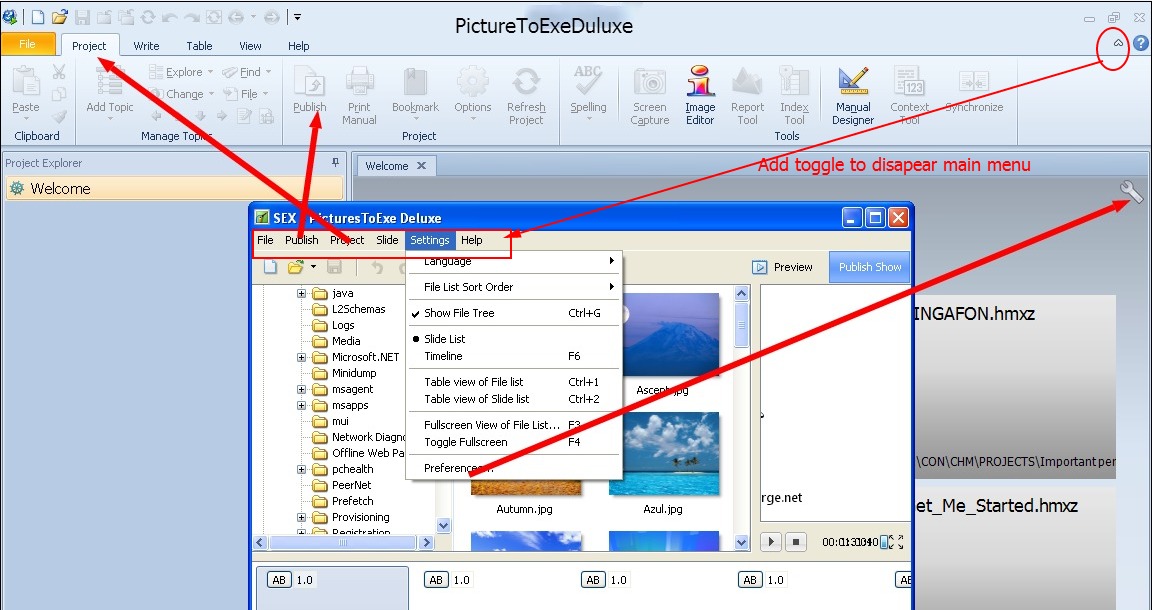Image resolution: width=1152 pixels, height=610 pixels.
Task: Click the Help question mark icon
Action: [x=1140, y=44]
